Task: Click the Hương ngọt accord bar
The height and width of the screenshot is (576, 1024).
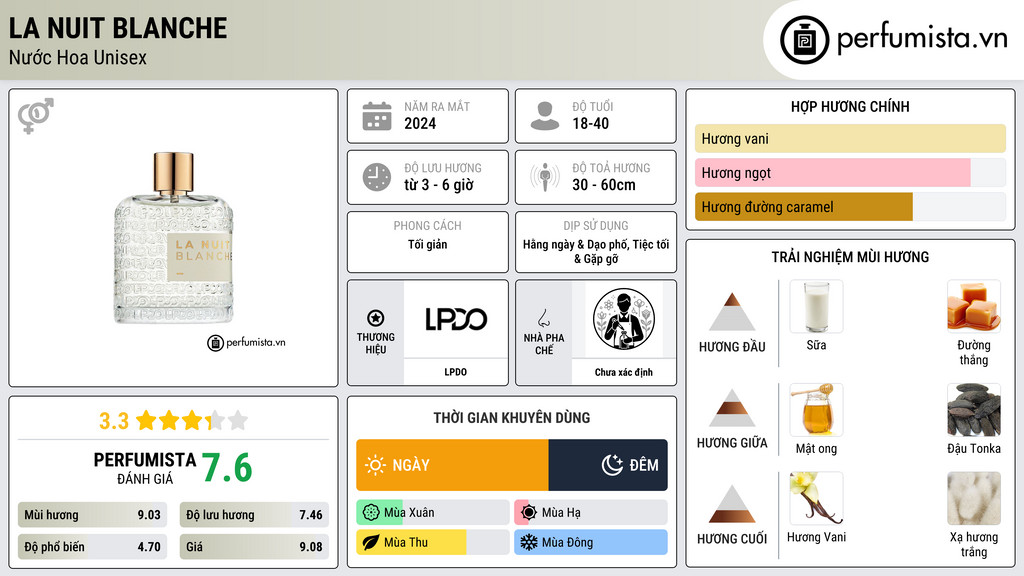Action: [x=850, y=172]
